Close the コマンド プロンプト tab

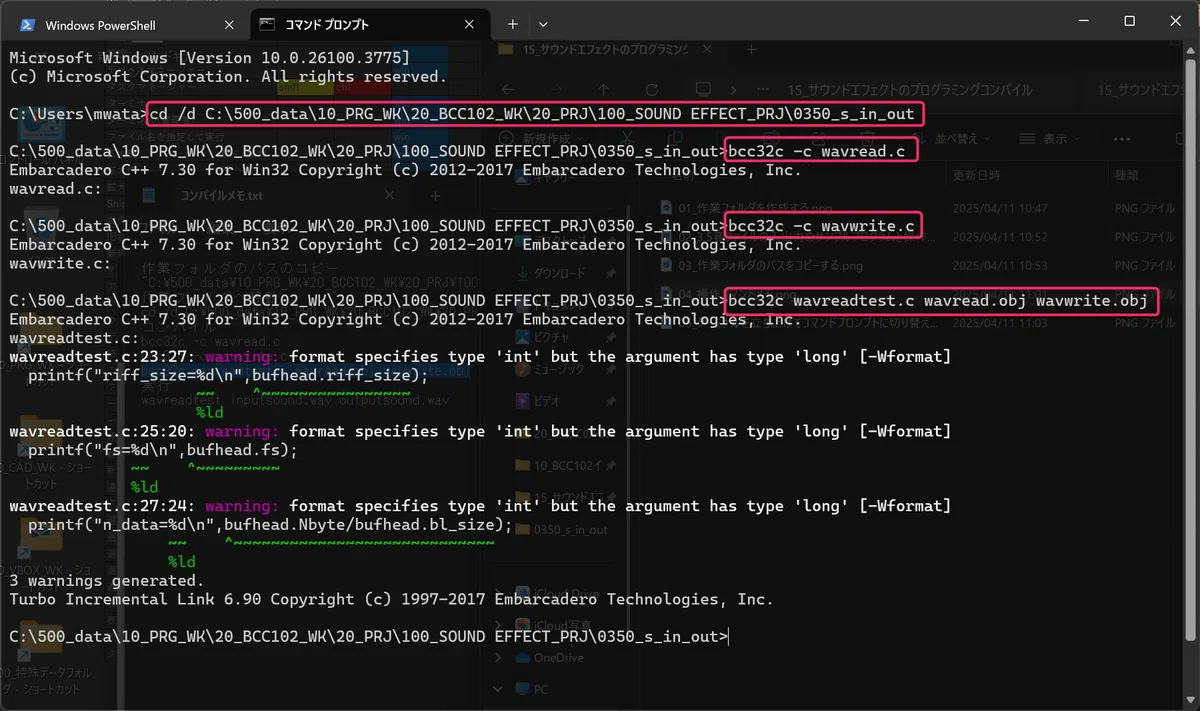pyautogui.click(x=471, y=24)
